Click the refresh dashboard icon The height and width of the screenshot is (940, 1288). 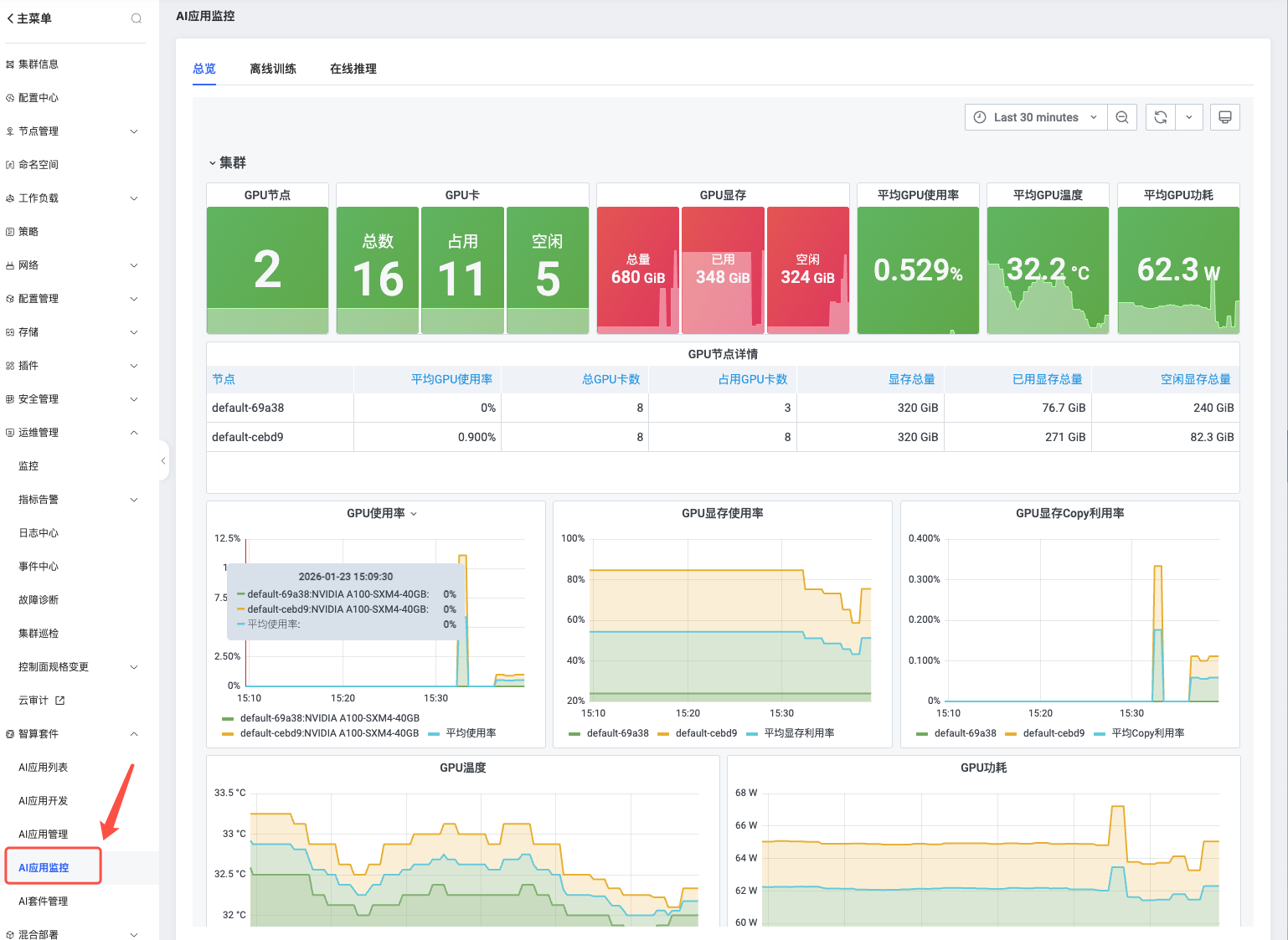1160,117
